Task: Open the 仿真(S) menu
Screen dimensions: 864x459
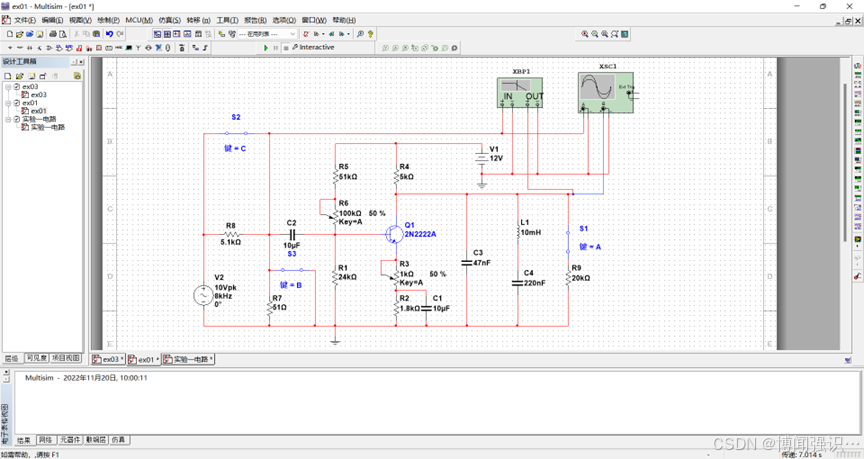Action: click(x=169, y=20)
